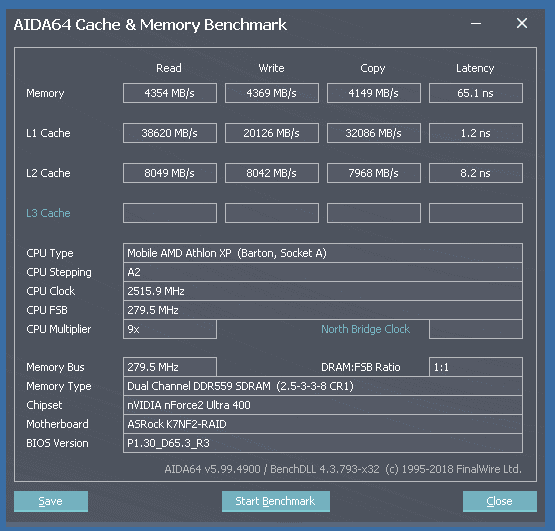Click the Close button at bottom
This screenshot has height=531, width=555.
(499, 501)
